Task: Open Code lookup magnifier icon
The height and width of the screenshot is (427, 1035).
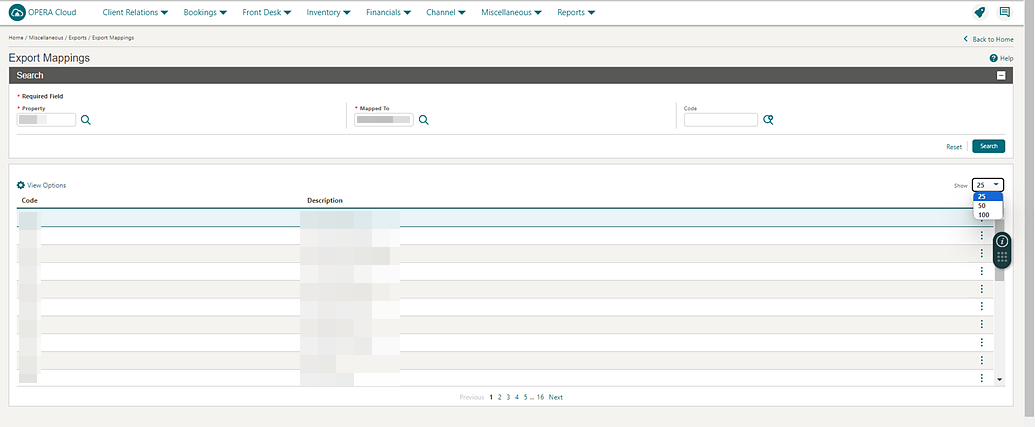Action: (768, 120)
